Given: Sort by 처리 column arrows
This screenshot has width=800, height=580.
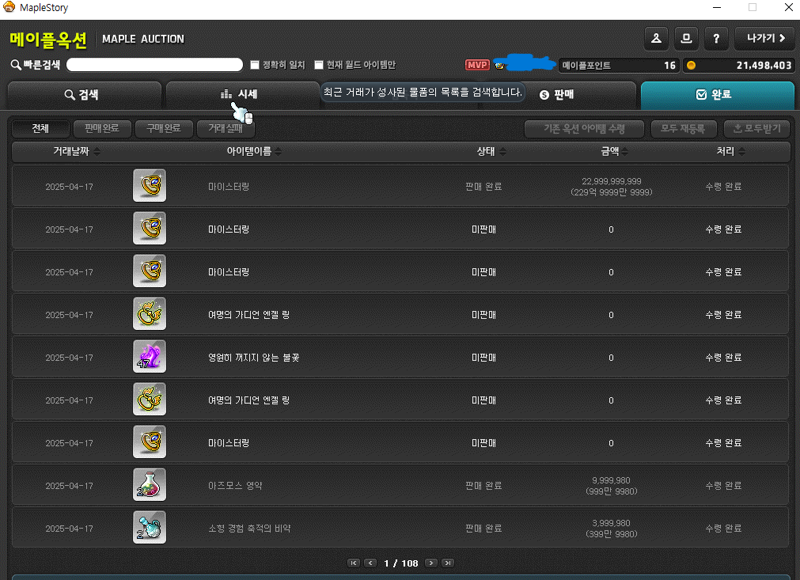Looking at the screenshot, I should point(742,152).
